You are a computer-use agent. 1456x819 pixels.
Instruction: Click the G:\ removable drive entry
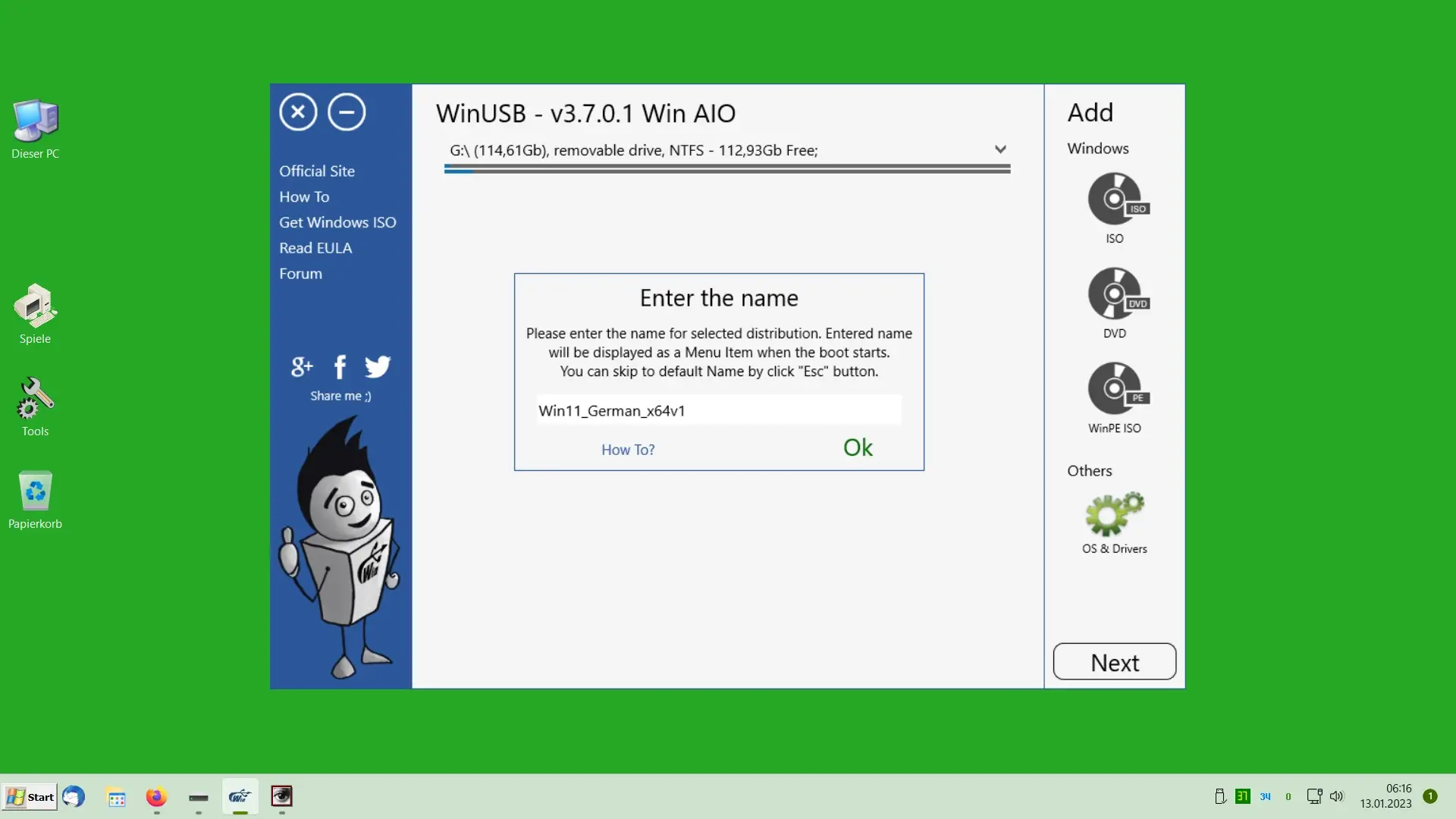[x=633, y=150]
